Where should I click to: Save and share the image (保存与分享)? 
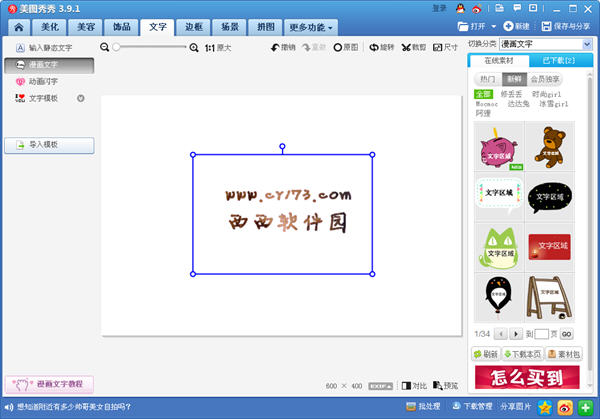click(x=566, y=26)
